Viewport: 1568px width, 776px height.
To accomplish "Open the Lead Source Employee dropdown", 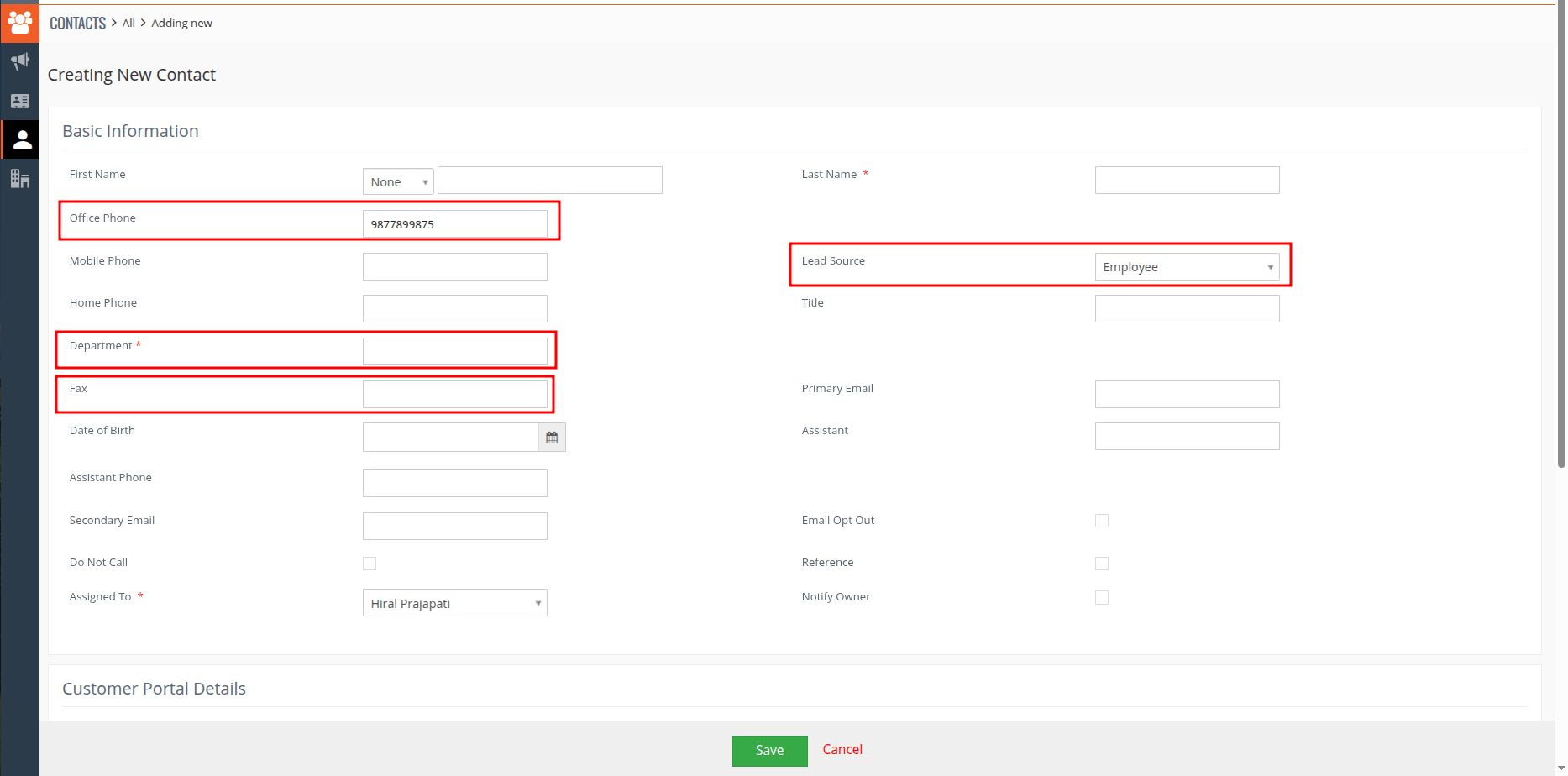I will (x=1187, y=267).
